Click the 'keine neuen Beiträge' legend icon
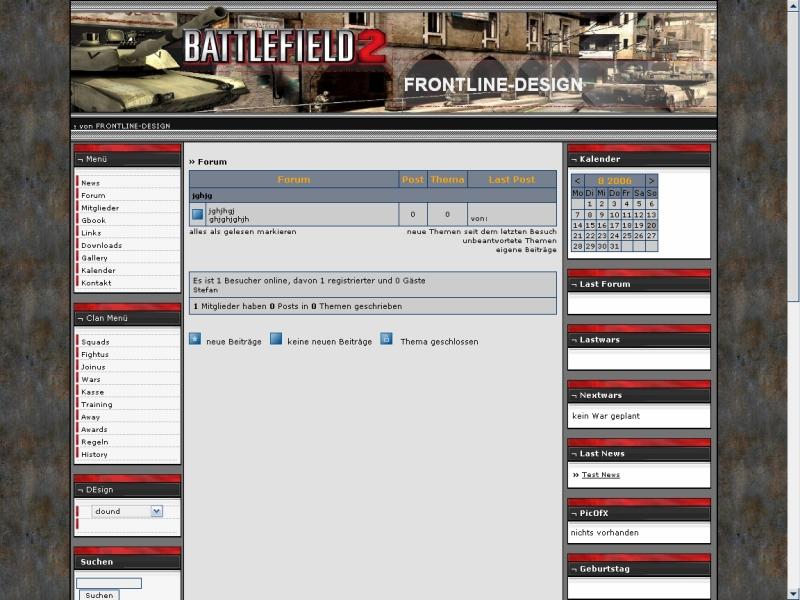The image size is (800, 600). 276,338
